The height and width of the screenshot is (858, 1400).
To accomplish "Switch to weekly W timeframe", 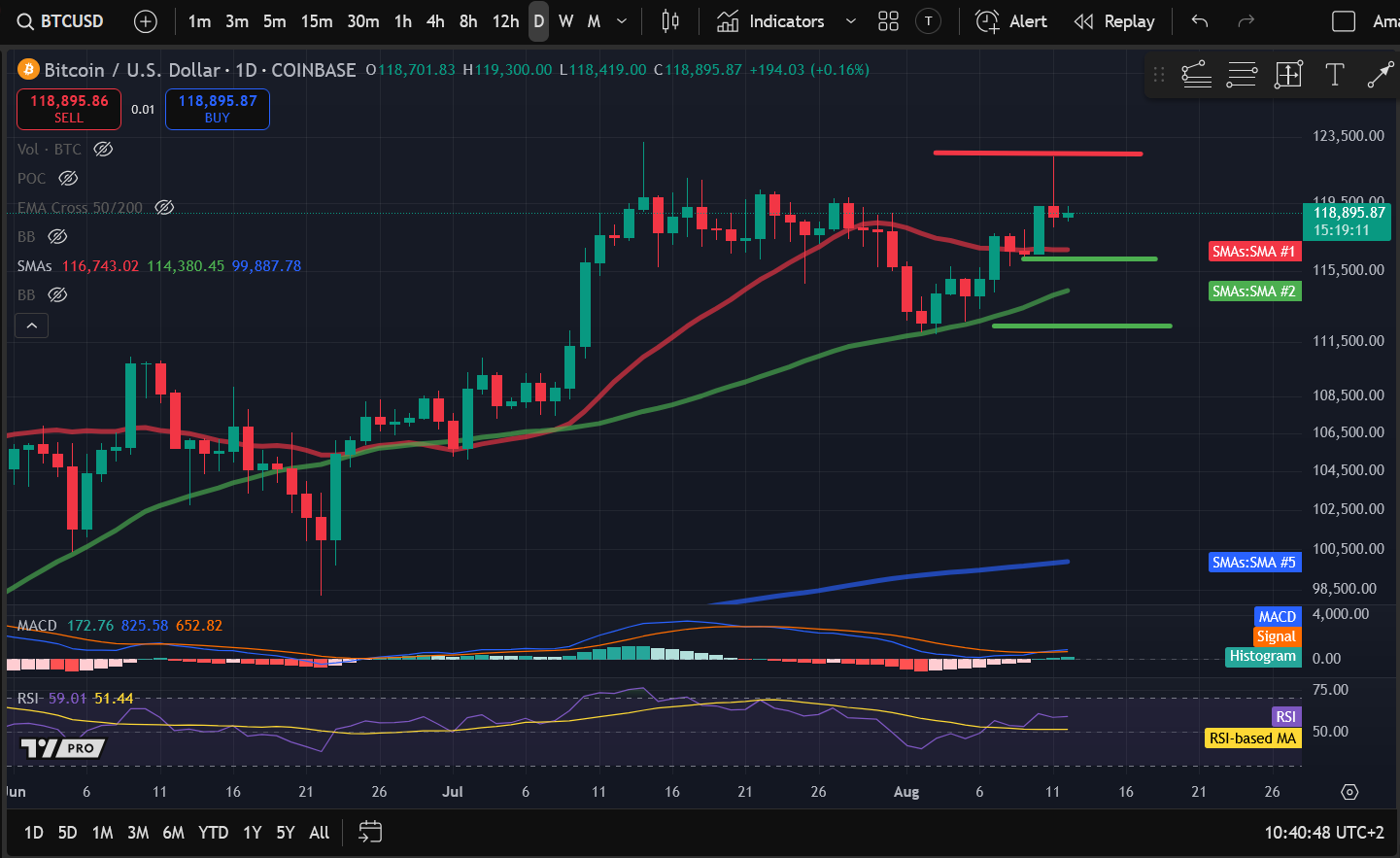I will point(566,21).
